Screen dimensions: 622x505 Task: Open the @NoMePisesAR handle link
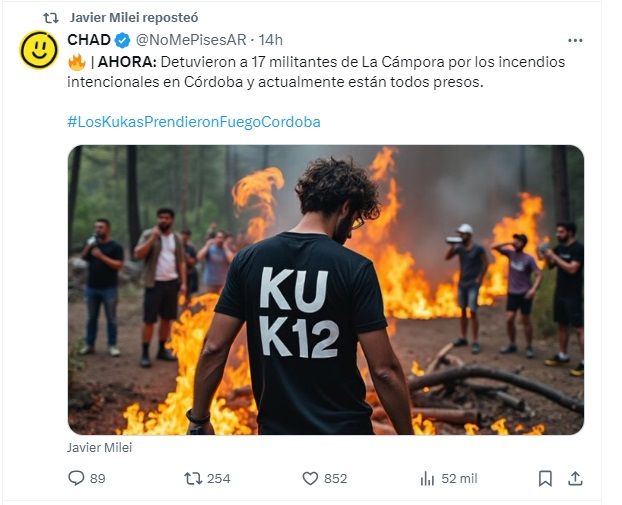(191, 40)
